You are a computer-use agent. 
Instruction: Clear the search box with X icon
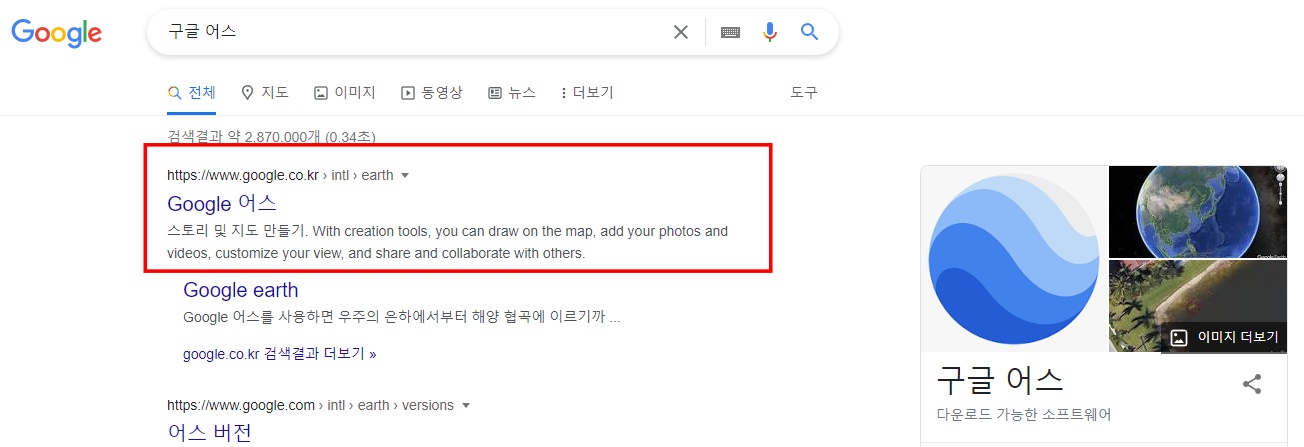[x=681, y=32]
